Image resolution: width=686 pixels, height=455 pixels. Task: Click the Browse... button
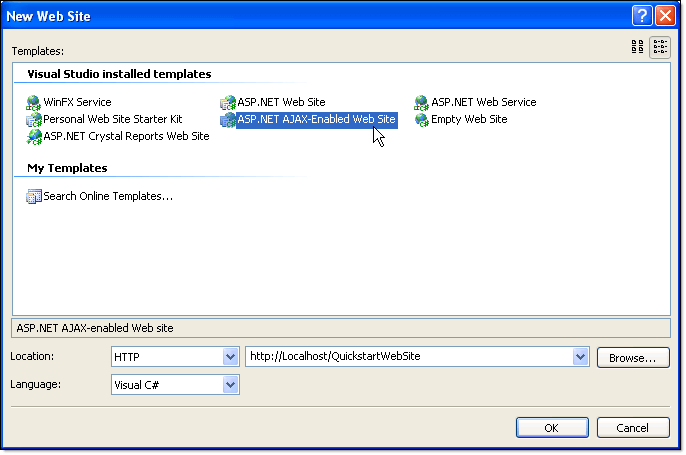click(x=633, y=358)
